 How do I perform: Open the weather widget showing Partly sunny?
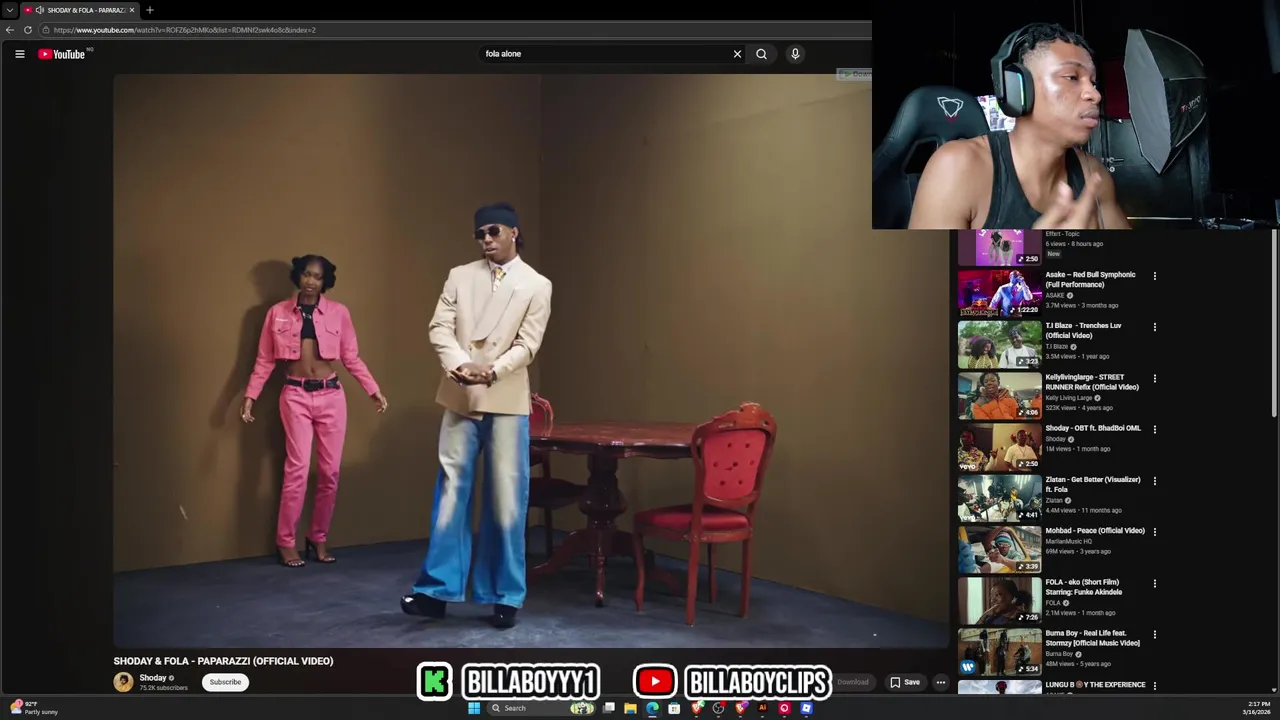tap(33, 708)
